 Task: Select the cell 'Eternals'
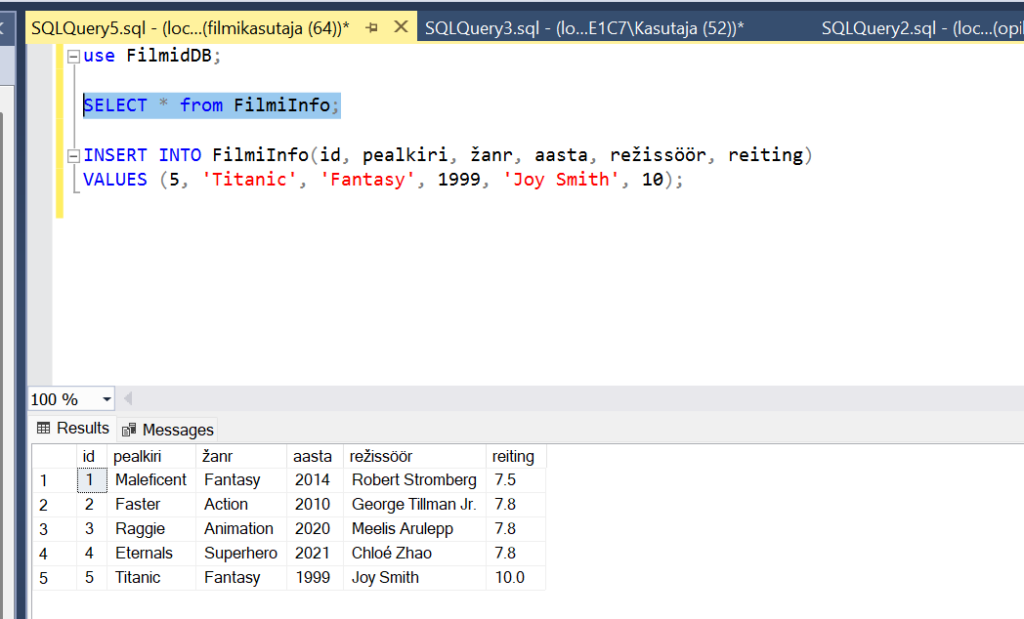[151, 553]
